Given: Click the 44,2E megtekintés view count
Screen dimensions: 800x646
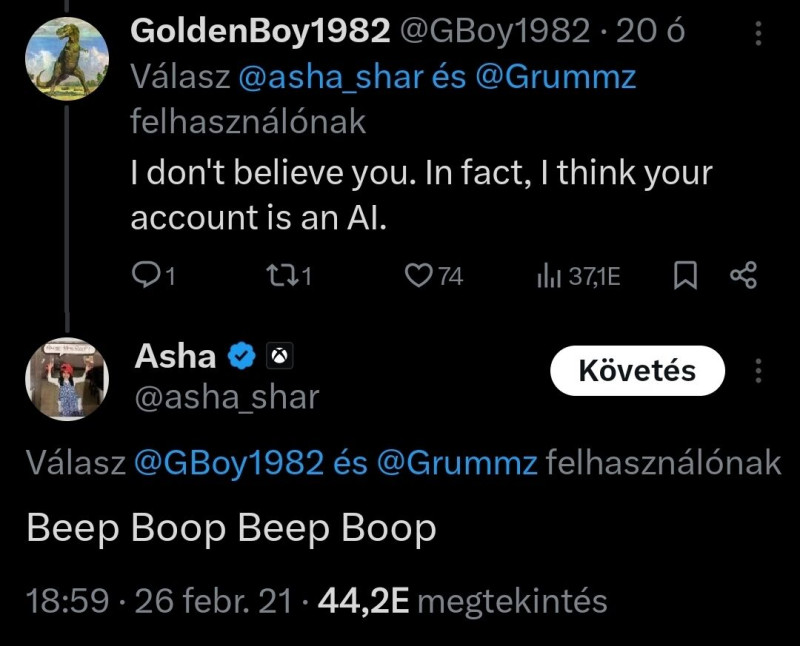Looking at the screenshot, I should tap(462, 601).
